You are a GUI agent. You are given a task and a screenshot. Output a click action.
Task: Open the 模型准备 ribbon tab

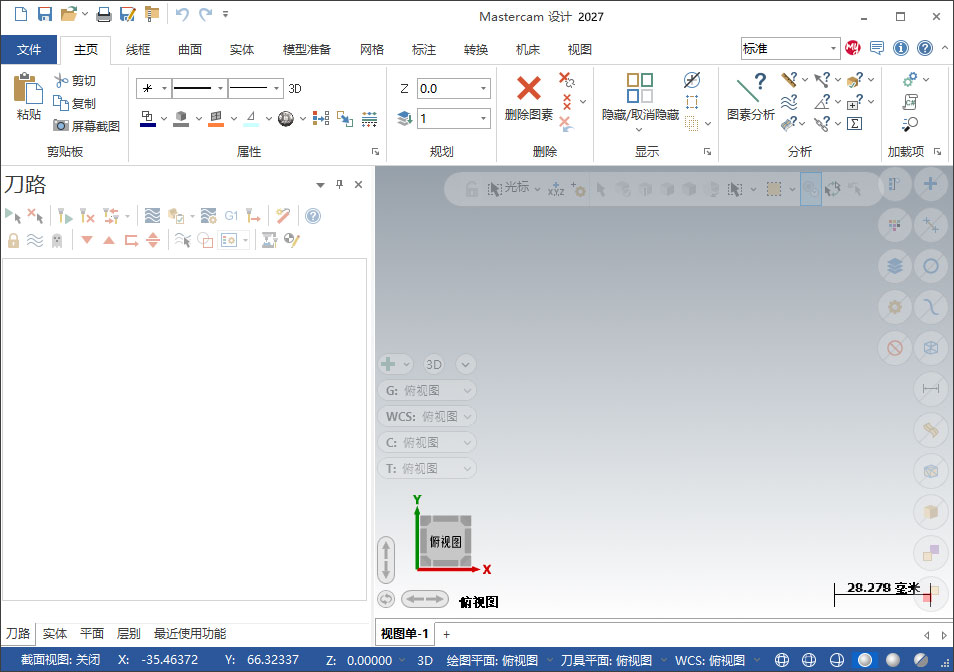tap(307, 50)
